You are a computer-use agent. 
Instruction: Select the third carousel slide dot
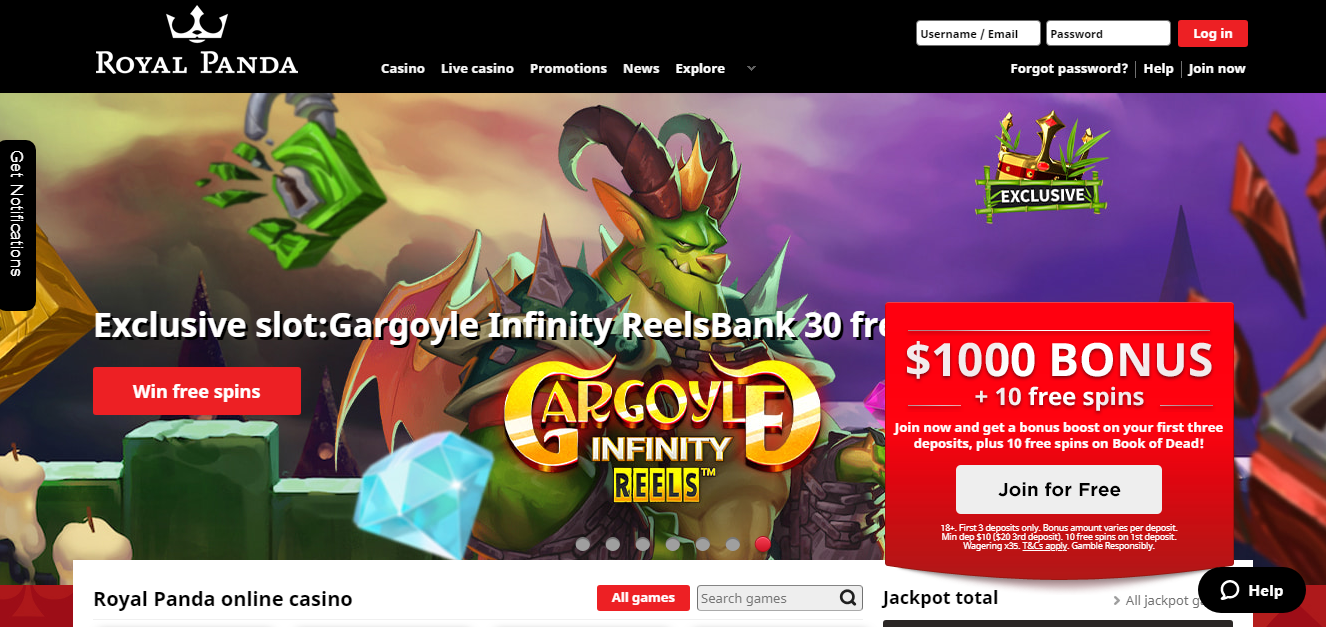pos(643,544)
